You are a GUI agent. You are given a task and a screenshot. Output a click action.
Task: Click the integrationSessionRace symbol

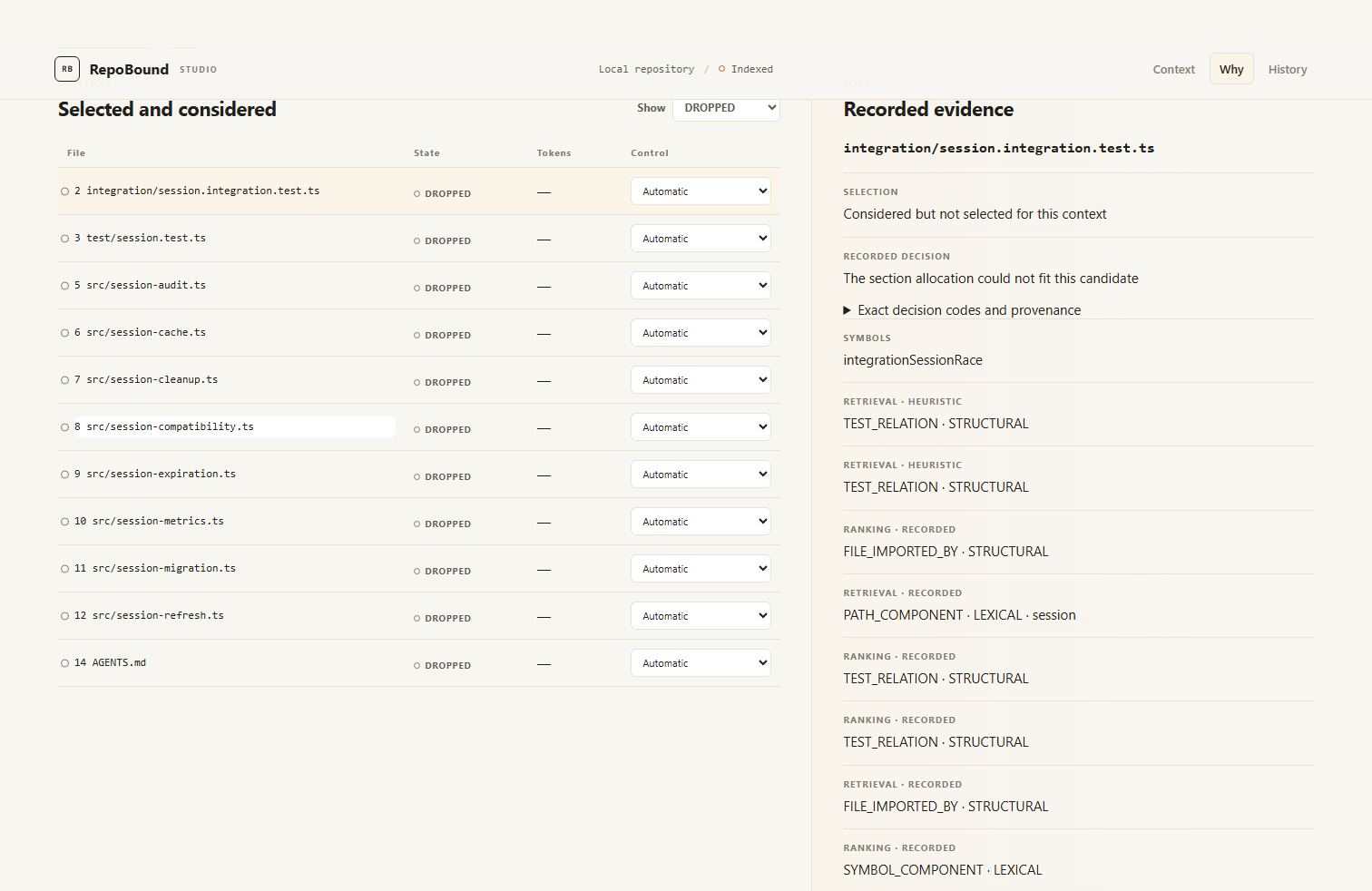click(x=913, y=360)
